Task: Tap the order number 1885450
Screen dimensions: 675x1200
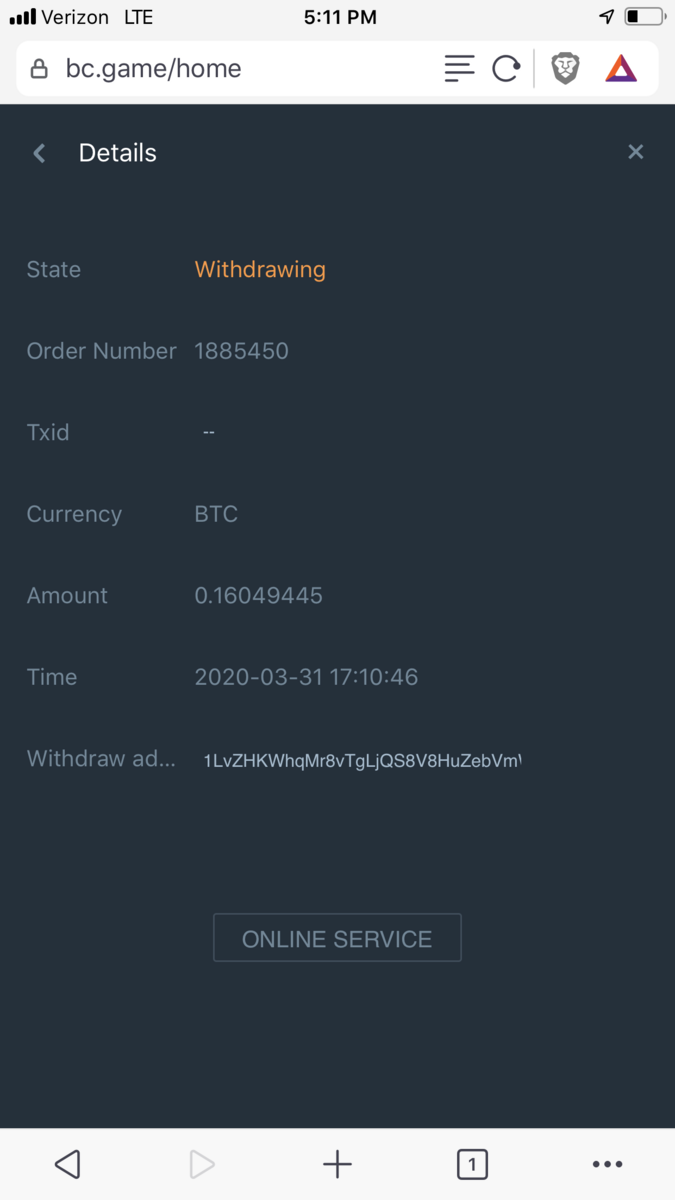Action: (241, 351)
